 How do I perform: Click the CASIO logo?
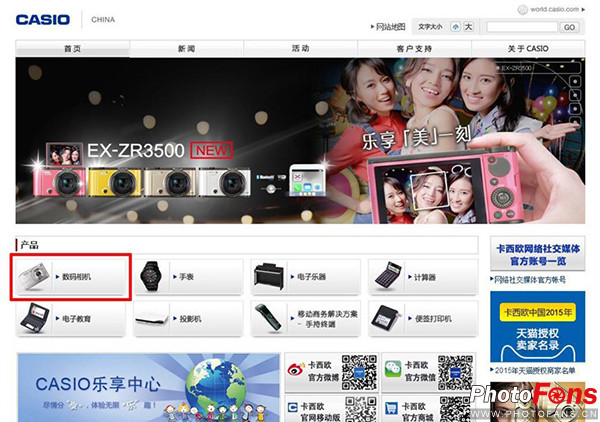(x=43, y=20)
